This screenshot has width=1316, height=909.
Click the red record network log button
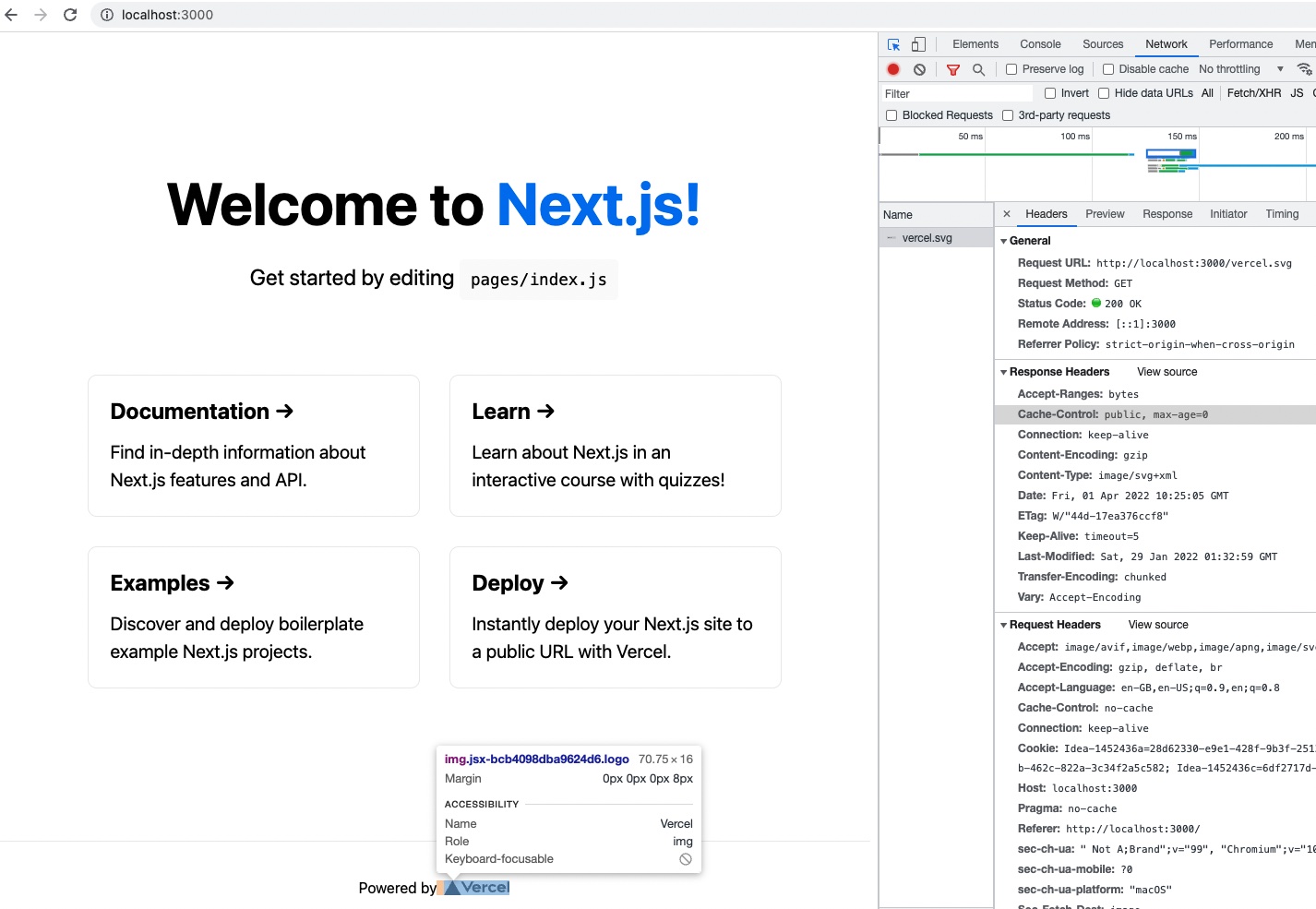click(x=891, y=69)
